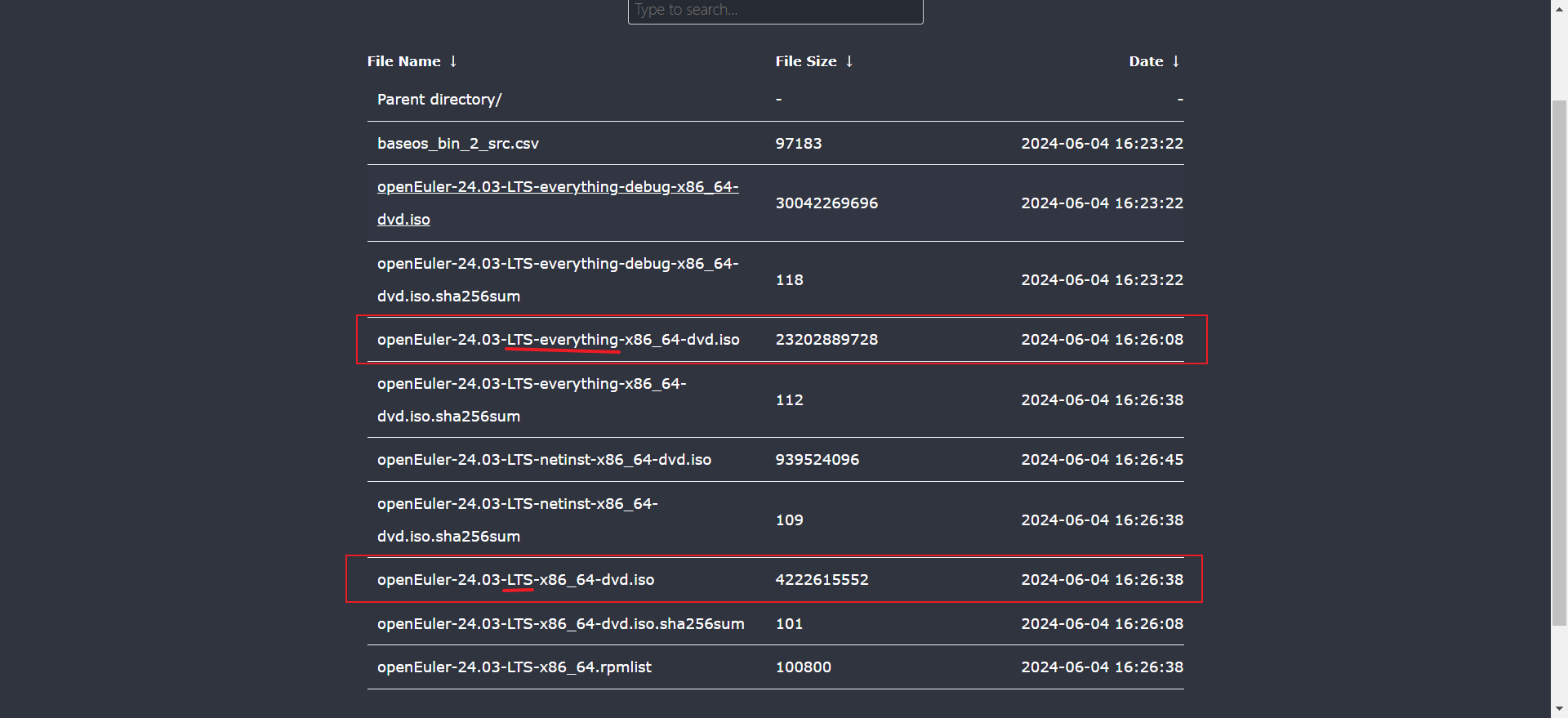Download openEuler-24.03-LTS-x86_64-dvd.iso
Screen dimensions: 1568x718
click(x=515, y=580)
